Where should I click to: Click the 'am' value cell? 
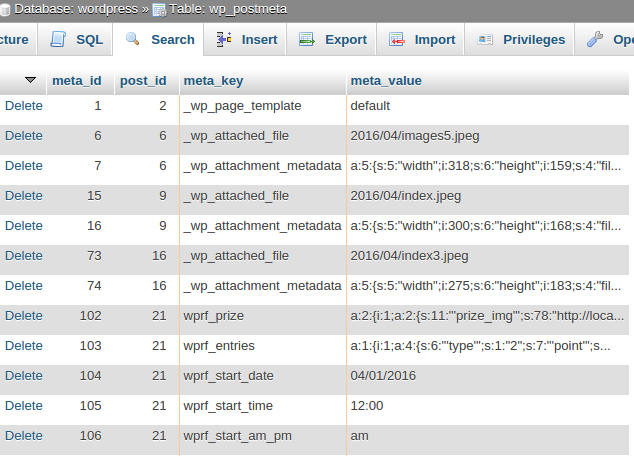point(488,439)
